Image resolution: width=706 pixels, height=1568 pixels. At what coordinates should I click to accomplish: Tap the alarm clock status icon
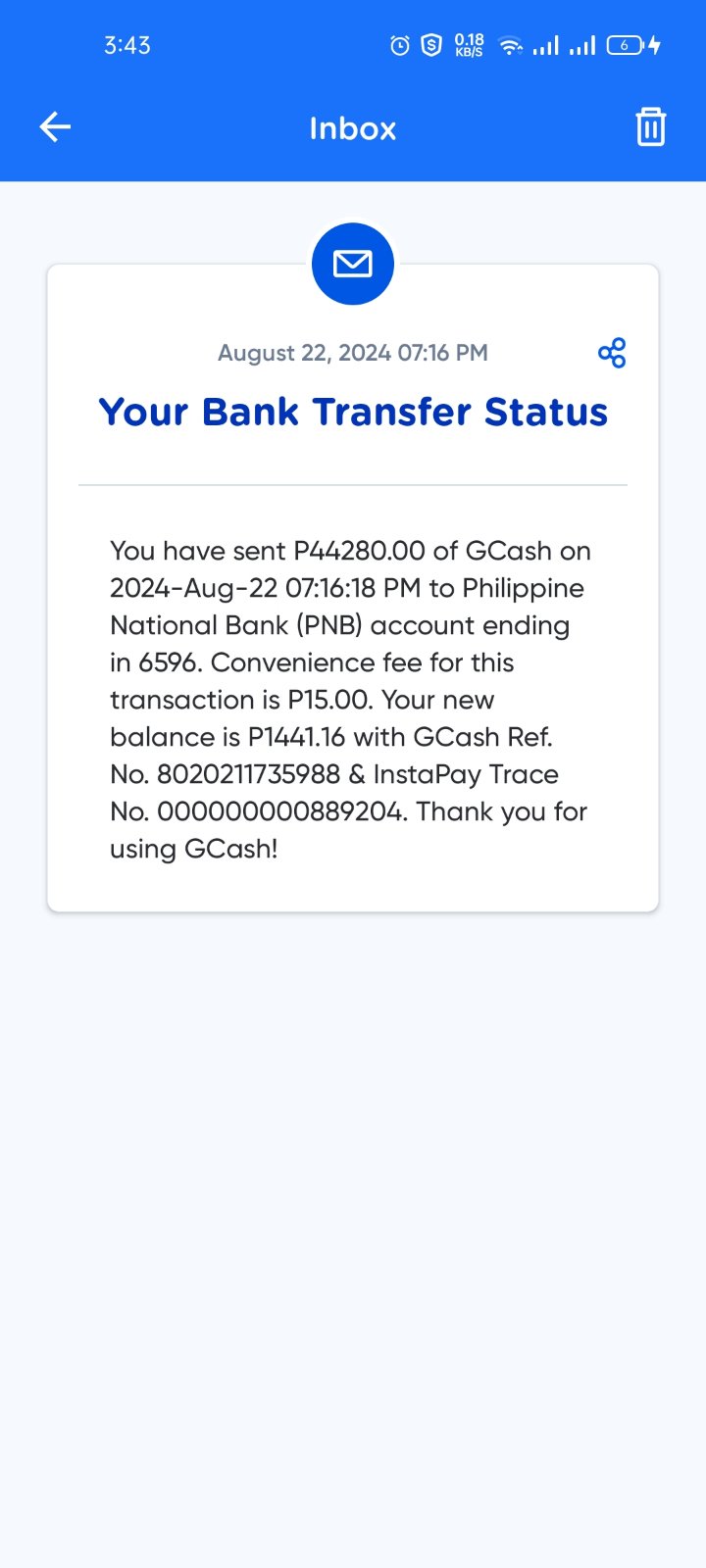[400, 45]
